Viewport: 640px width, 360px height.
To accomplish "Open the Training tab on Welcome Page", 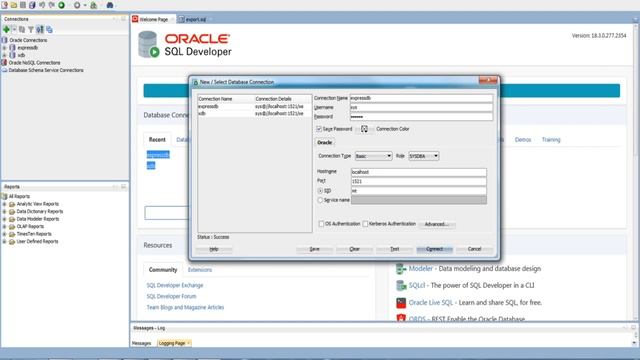I will tap(551, 140).
